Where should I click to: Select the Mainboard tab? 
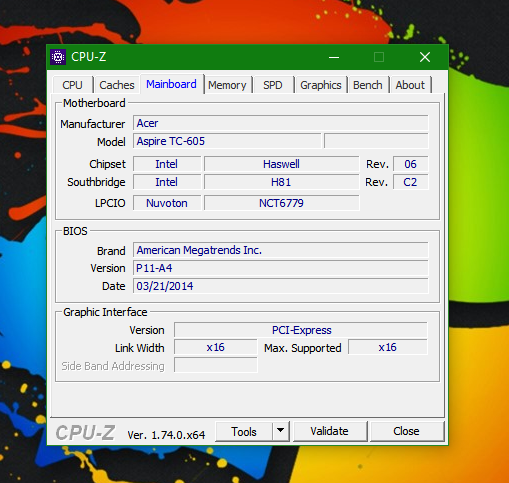172,84
